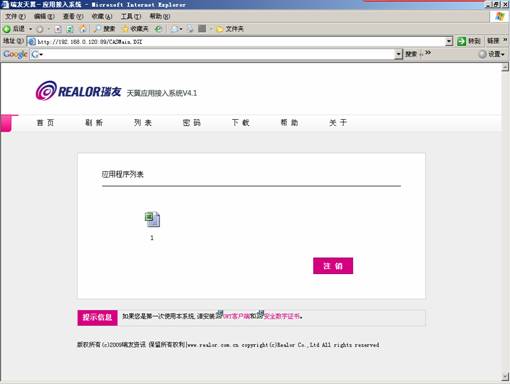Click the pink 注销 logout button
This screenshot has width=510, height=384.
(333, 266)
